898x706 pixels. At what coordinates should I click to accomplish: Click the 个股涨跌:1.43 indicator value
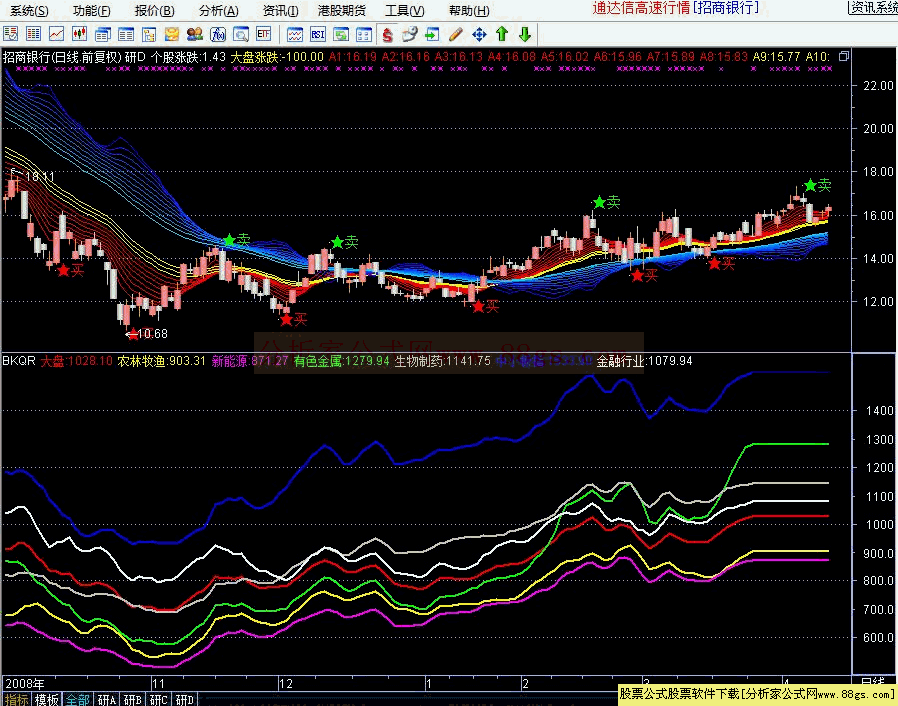[188, 57]
